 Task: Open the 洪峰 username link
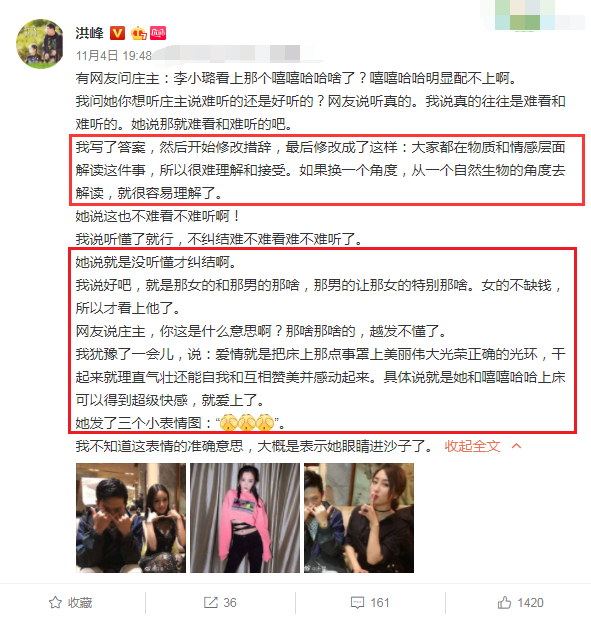tap(90, 33)
